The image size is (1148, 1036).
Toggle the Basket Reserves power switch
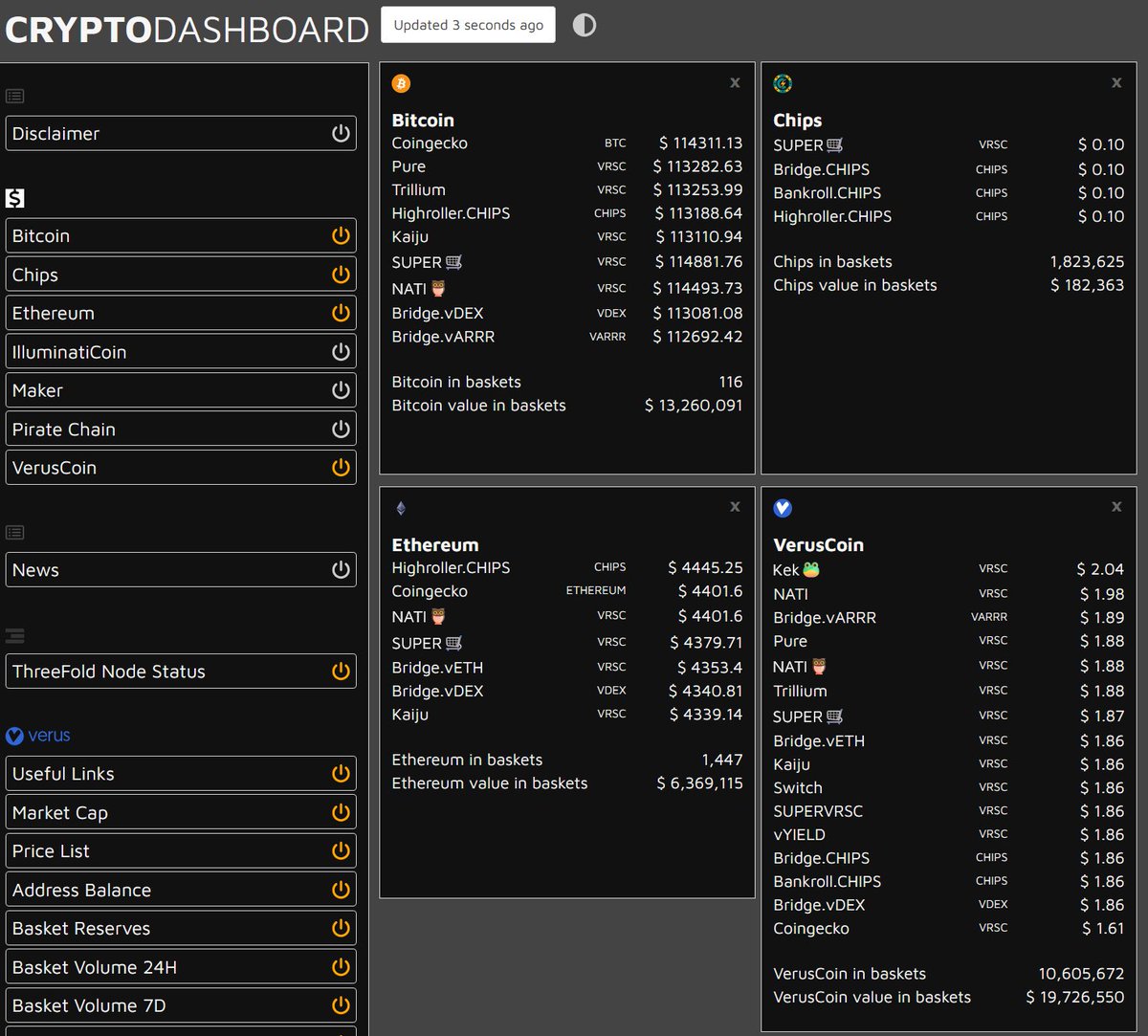pos(341,929)
